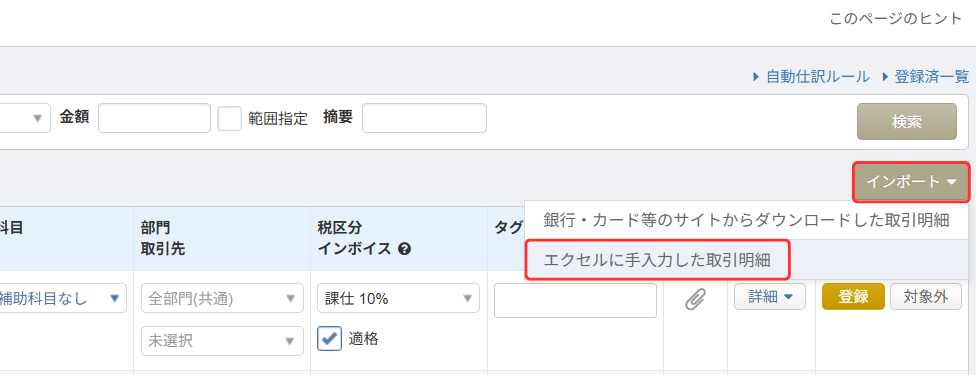Viewport: 976px width, 375px height.
Task: Open the インポート dropdown button
Action: tap(911, 182)
